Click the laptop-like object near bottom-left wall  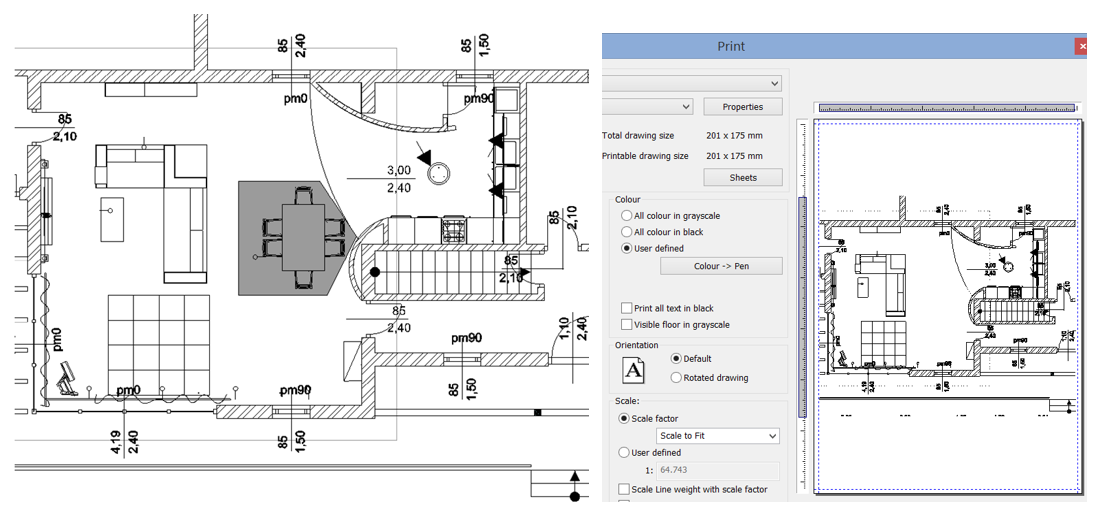point(67,380)
